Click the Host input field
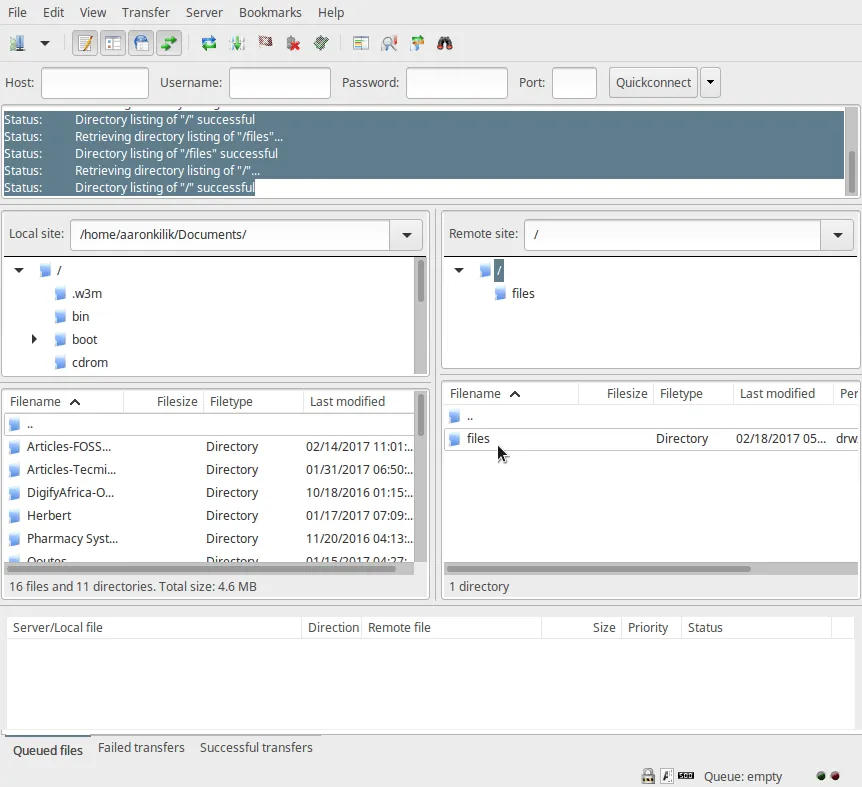Image resolution: width=862 pixels, height=787 pixels. point(95,83)
